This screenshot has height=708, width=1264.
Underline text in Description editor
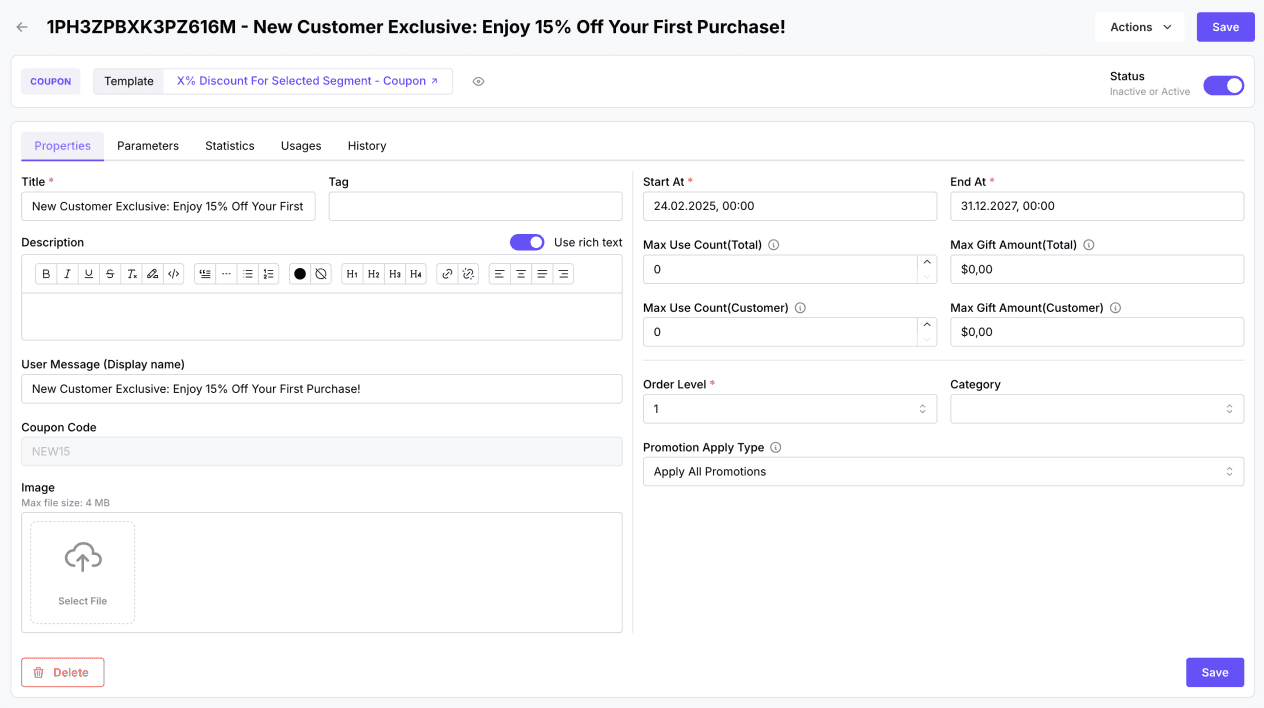89,274
